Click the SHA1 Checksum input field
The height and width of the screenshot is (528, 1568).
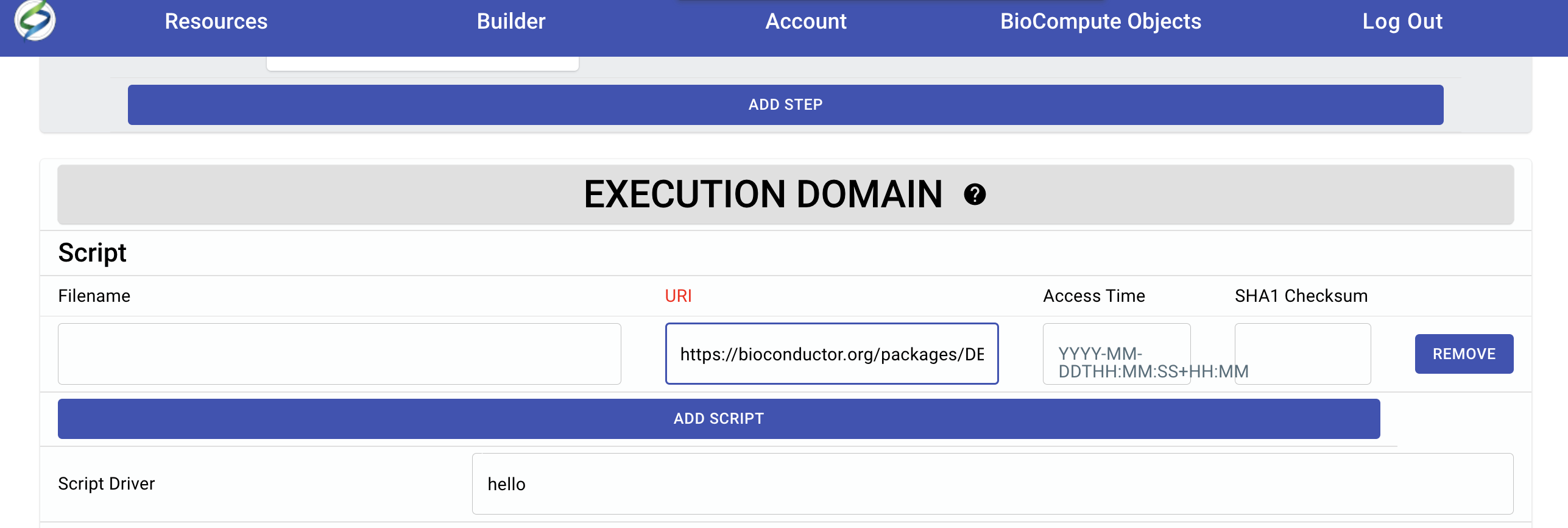pos(1302,354)
